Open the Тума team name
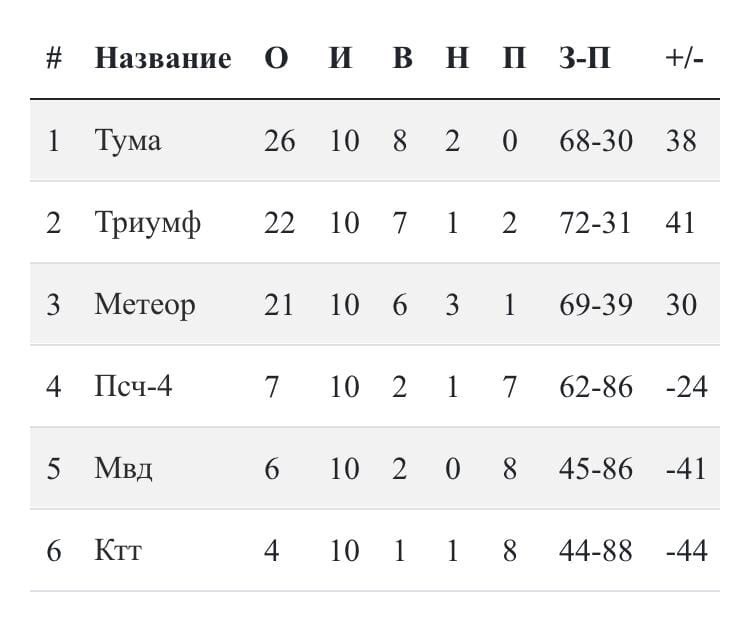 click(128, 141)
